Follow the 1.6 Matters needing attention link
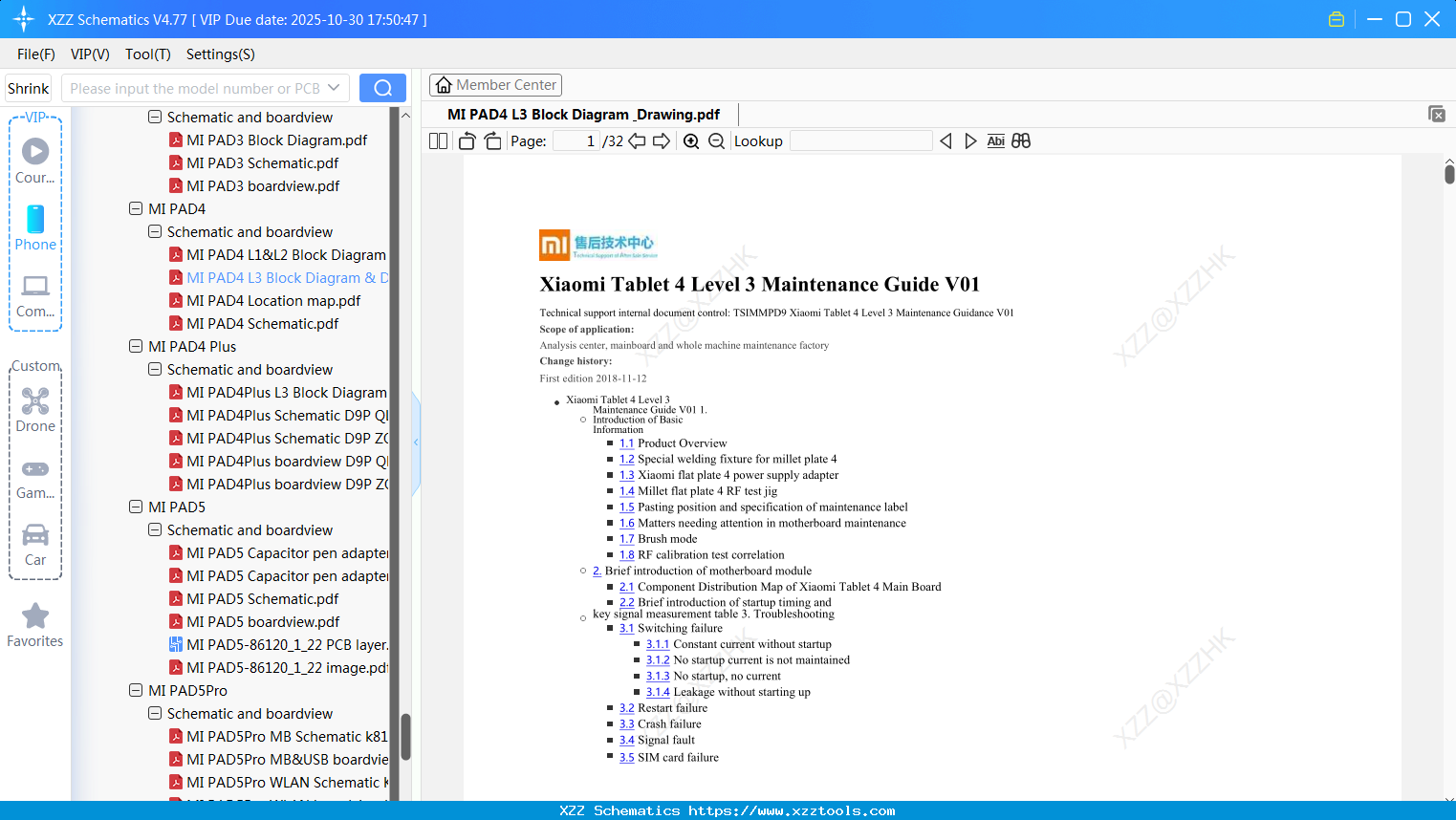This screenshot has width=1456, height=820. pos(626,523)
